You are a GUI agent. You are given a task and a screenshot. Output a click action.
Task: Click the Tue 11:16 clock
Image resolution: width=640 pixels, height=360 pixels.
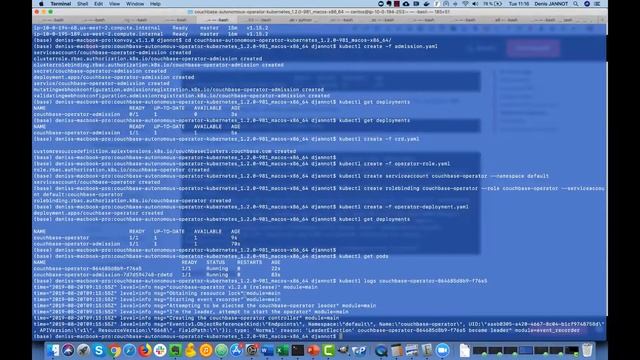click(519, 4)
